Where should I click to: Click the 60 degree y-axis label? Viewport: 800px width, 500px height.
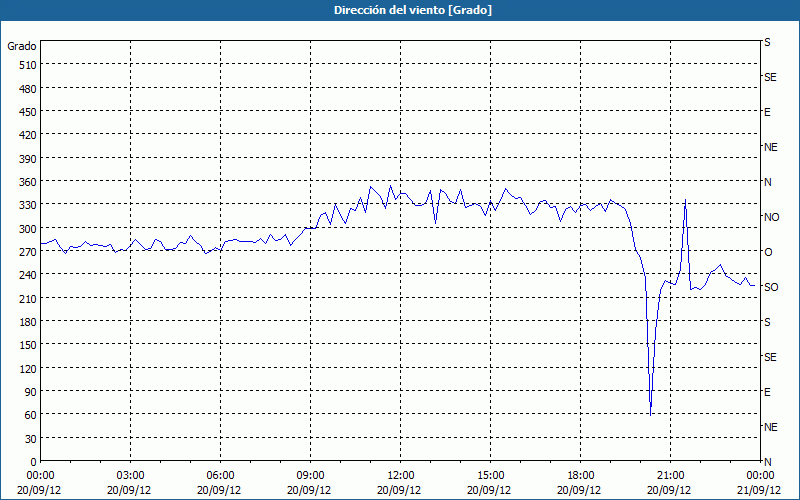click(31, 415)
